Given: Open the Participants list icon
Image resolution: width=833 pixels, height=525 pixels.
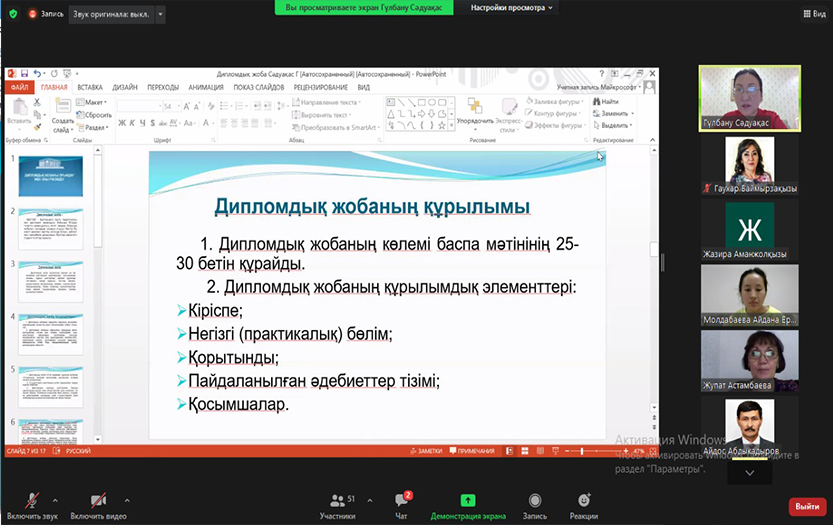Looking at the screenshot, I should [337, 500].
